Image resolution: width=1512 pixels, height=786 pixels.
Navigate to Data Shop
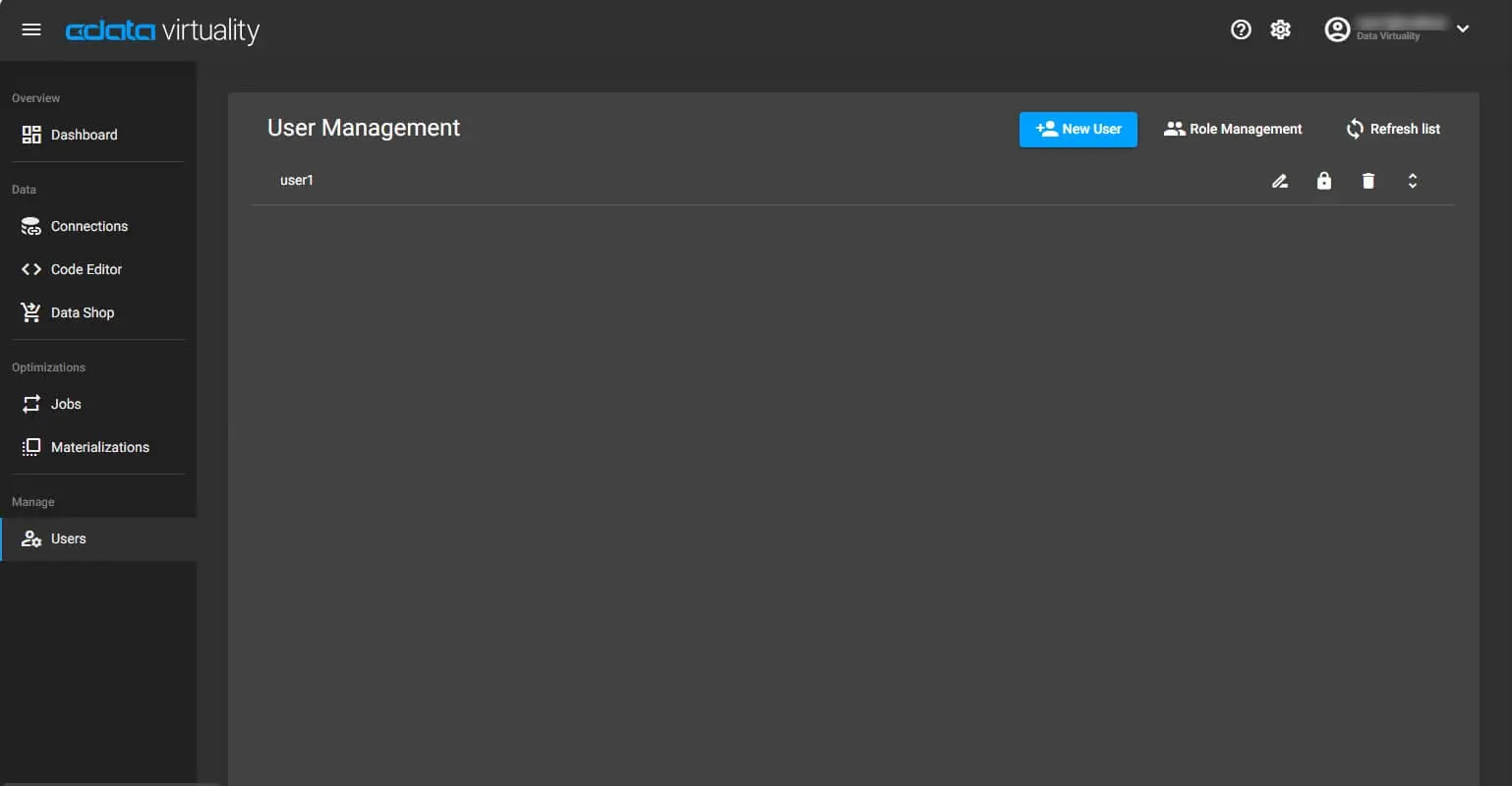pos(82,312)
